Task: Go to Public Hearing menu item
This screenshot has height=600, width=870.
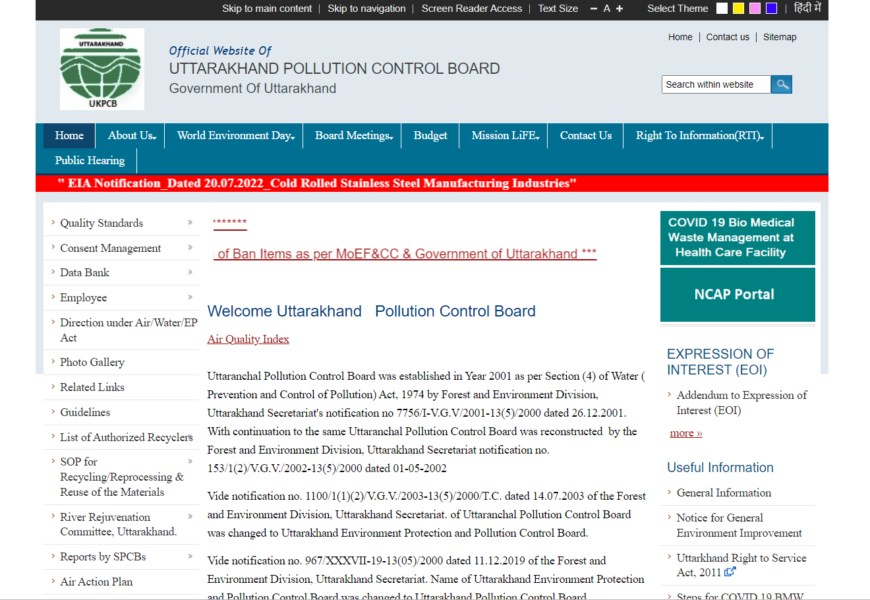Action: 90,161
